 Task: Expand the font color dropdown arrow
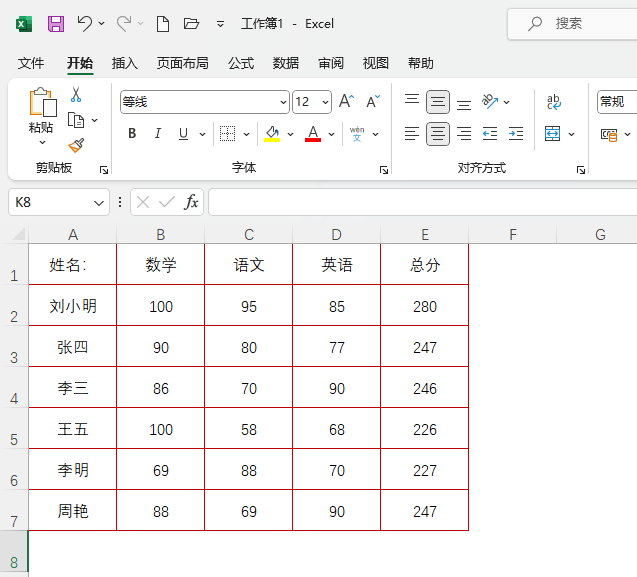(332, 134)
